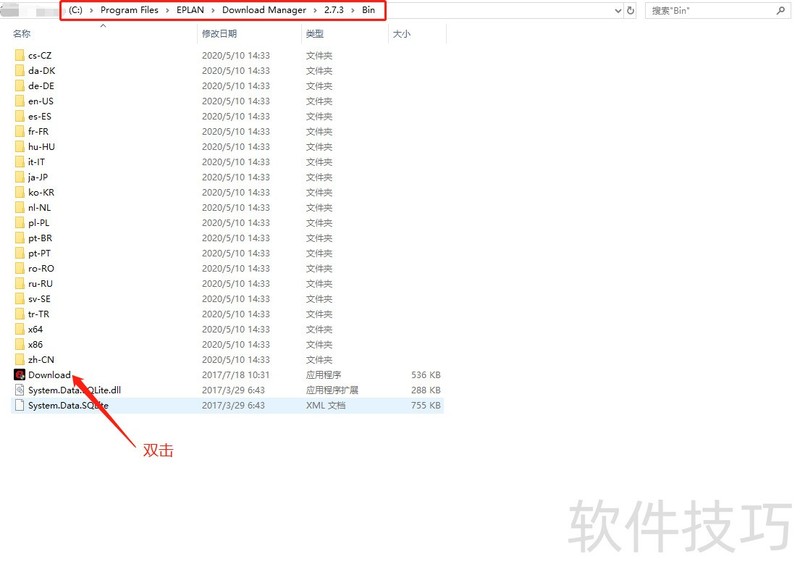Select the Download application icon
Image resolution: width=800 pixels, height=586 pixels.
(19, 375)
